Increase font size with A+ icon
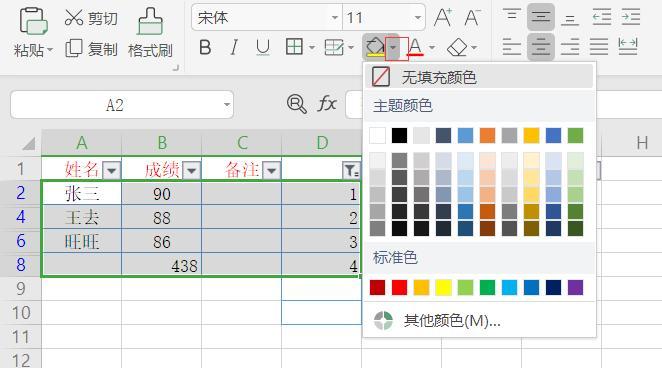 [x=443, y=18]
